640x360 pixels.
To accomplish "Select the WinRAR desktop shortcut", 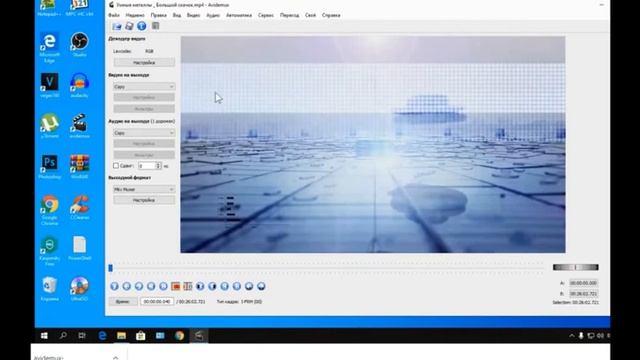I will (x=79, y=167).
